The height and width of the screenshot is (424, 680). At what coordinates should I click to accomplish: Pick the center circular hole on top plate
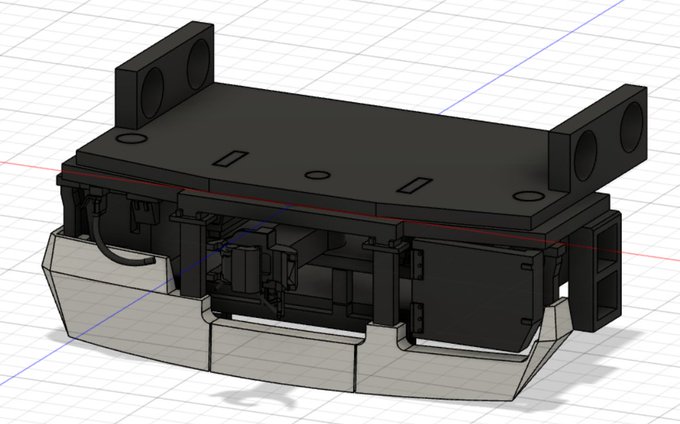[317, 175]
